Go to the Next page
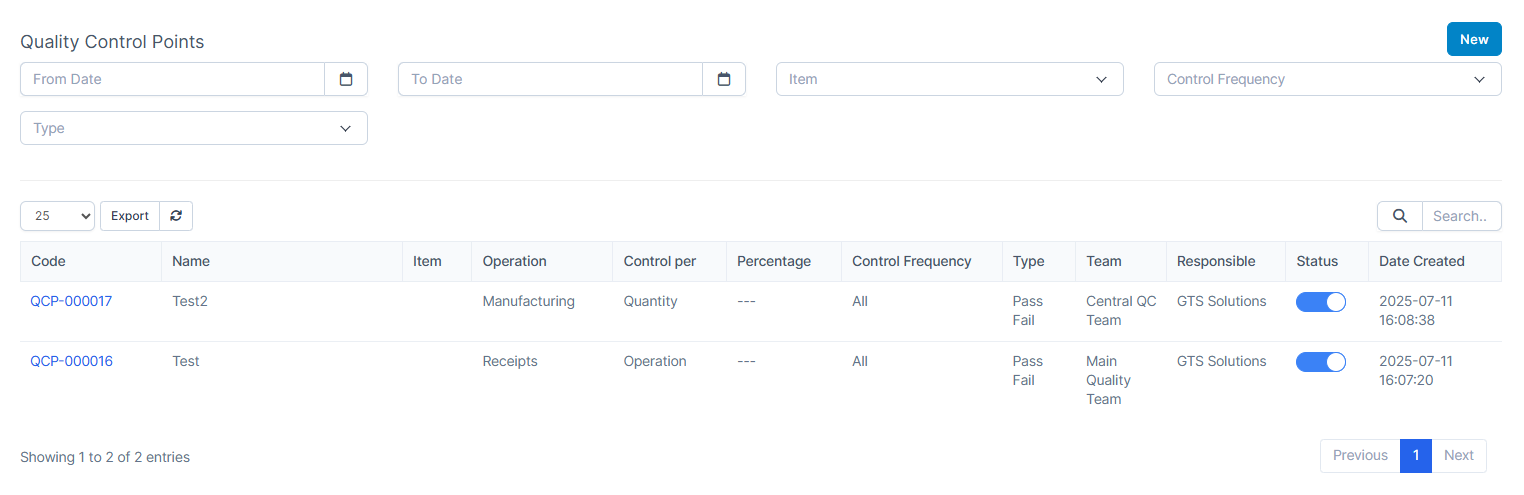 [x=1458, y=455]
